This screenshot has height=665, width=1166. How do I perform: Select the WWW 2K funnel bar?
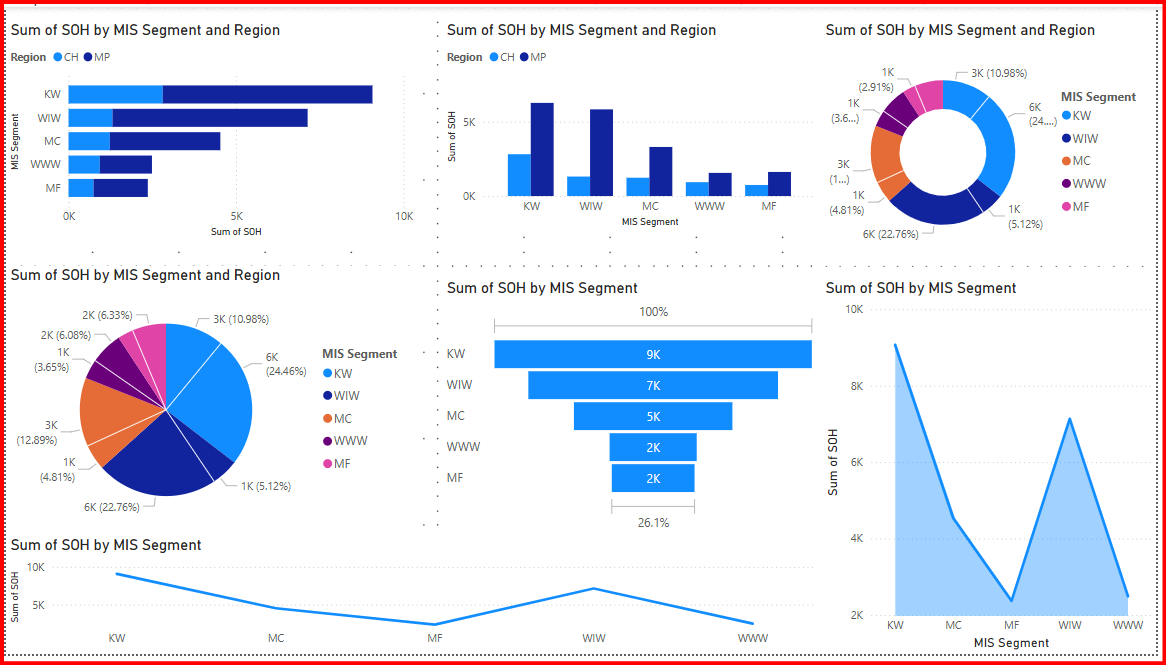[x=652, y=447]
